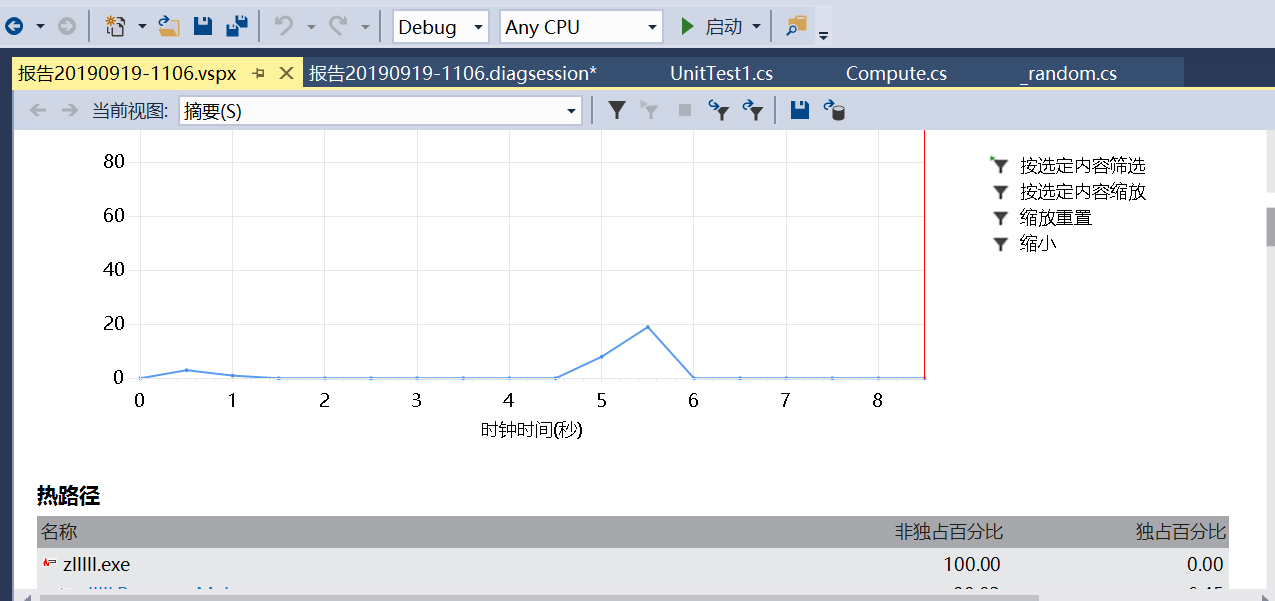Viewport: 1275px width, 601px height.
Task: Expand the New Project dropdown arrow
Action: [142, 27]
